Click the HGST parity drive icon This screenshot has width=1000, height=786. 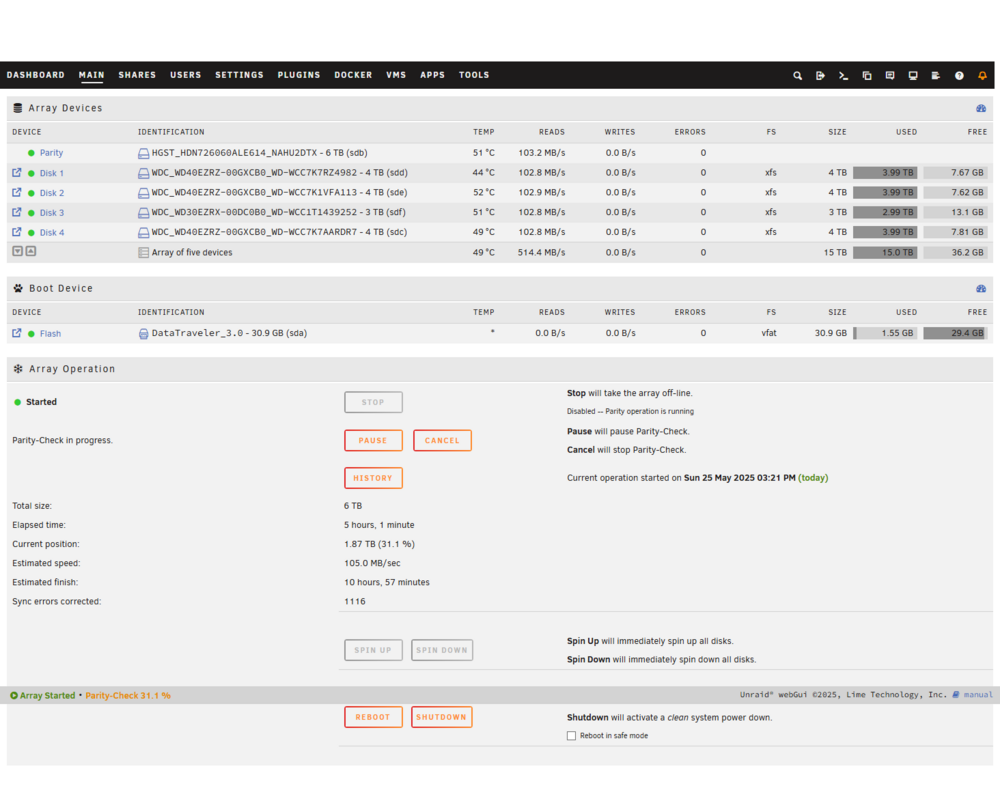click(x=143, y=153)
